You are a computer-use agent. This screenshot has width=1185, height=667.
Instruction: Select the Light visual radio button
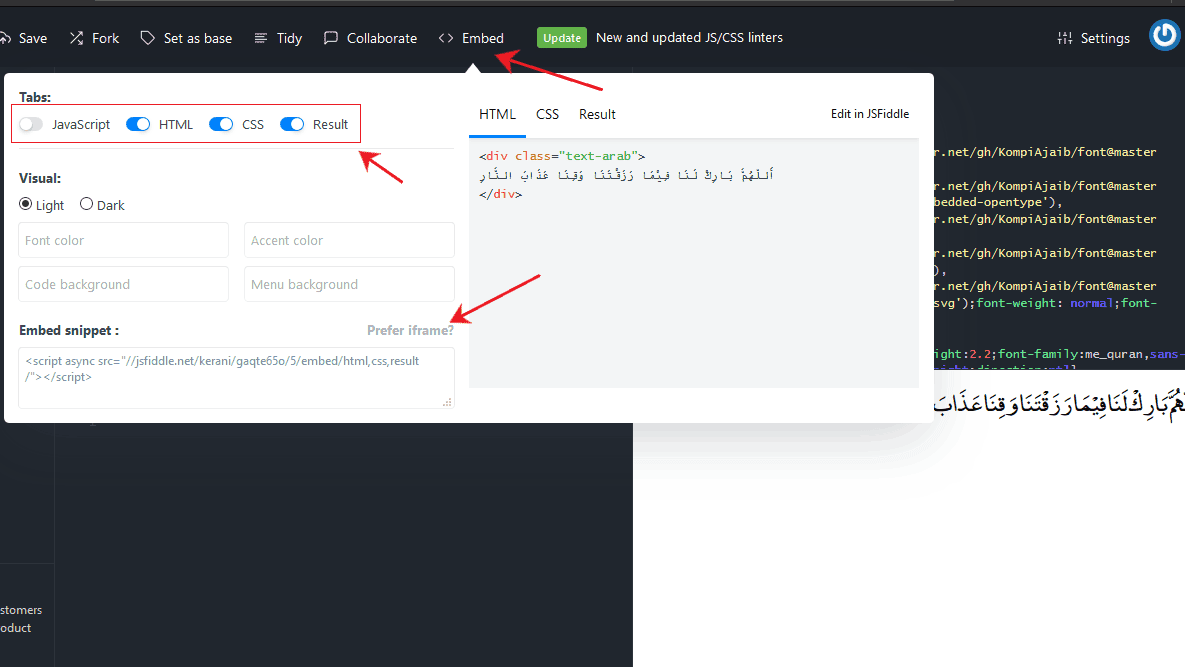26,204
